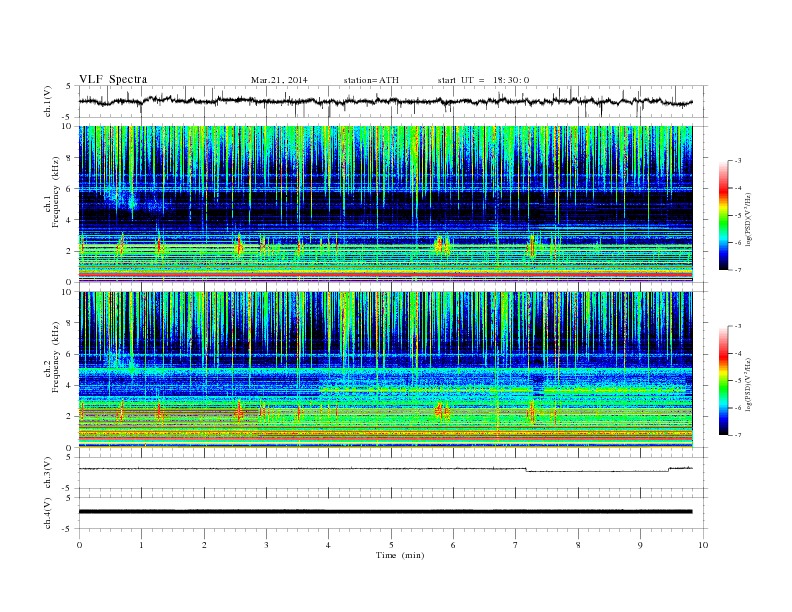The image size is (792, 612).
Task: Click inside the ch.2 spectrogram panel
Action: coord(386,370)
